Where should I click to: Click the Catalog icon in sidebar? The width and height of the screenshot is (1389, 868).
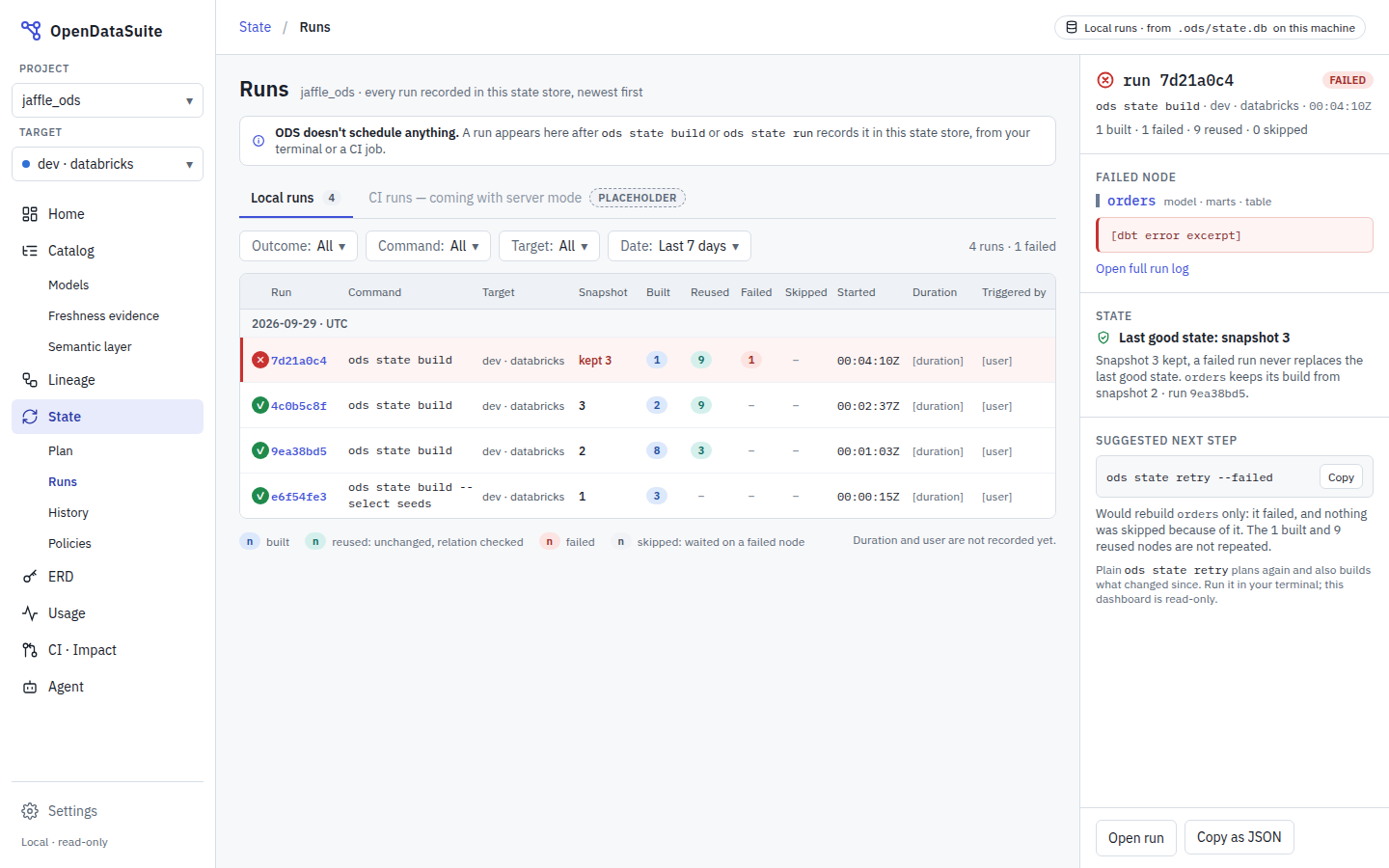30,251
